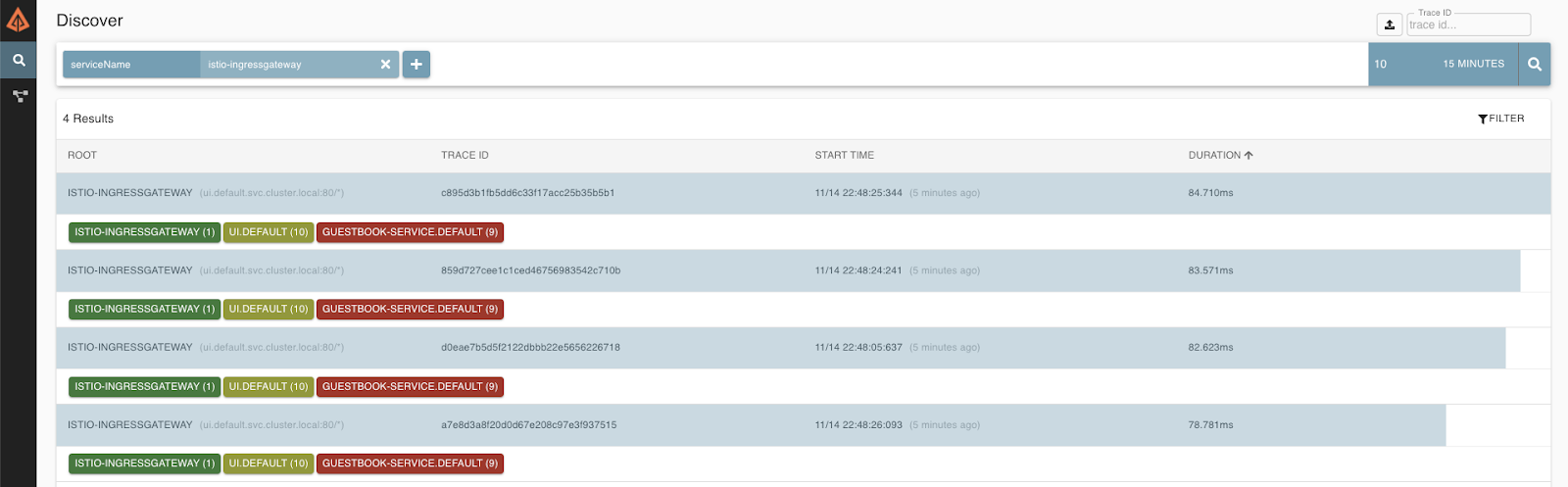This screenshot has width=1568, height=487.
Task: Sort by the Start Time column header
Action: pyautogui.click(x=844, y=156)
